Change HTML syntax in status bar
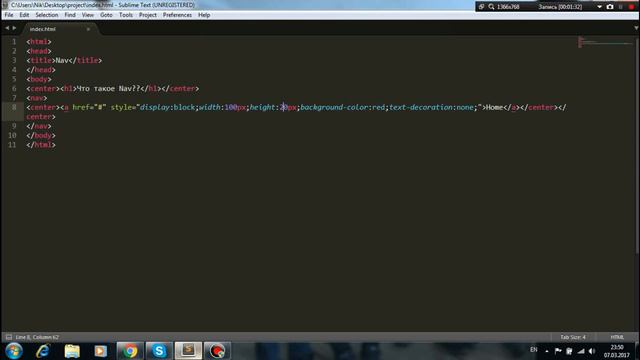 tap(617, 337)
